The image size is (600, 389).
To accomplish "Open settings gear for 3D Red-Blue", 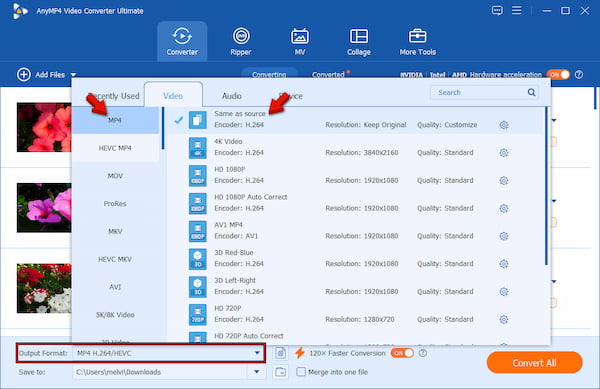I will click(504, 264).
